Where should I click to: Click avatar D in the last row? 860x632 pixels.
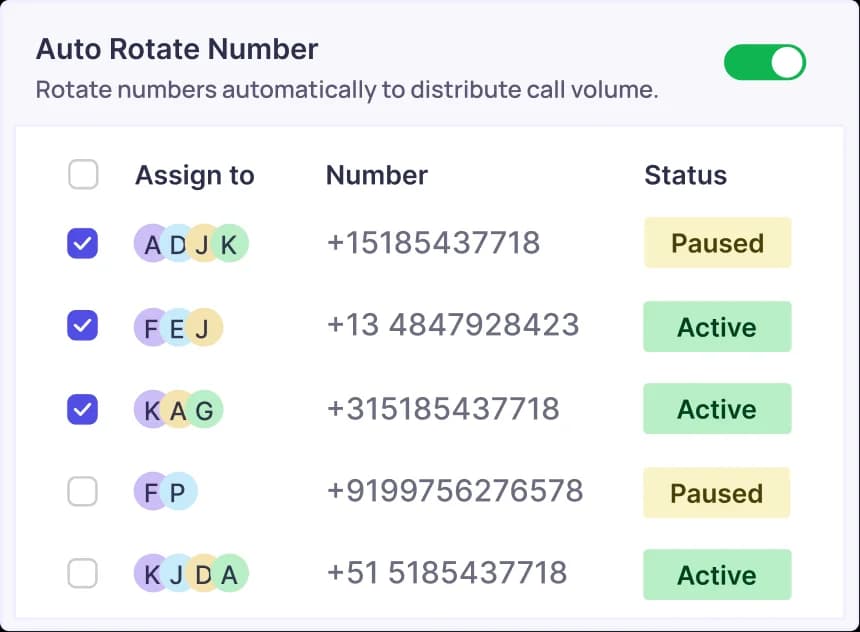coord(204,574)
